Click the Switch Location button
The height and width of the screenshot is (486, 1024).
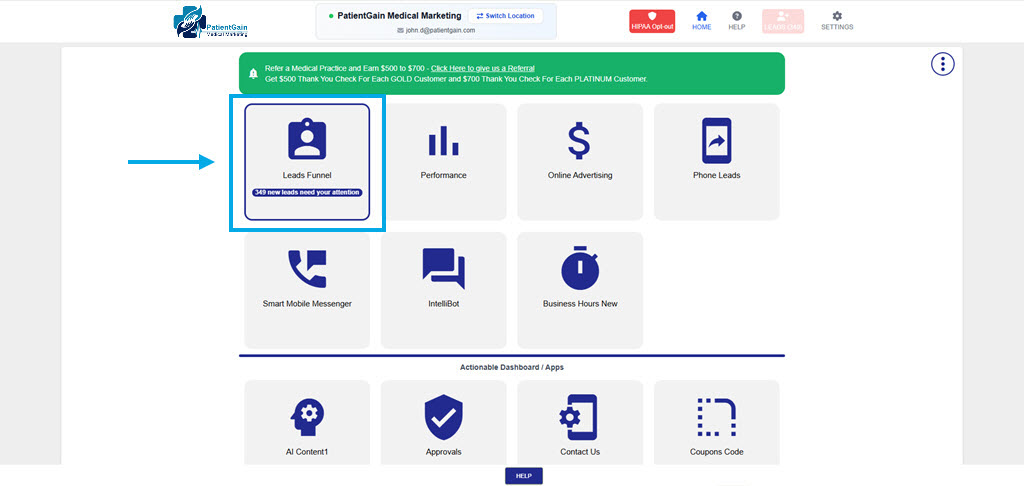pos(505,16)
